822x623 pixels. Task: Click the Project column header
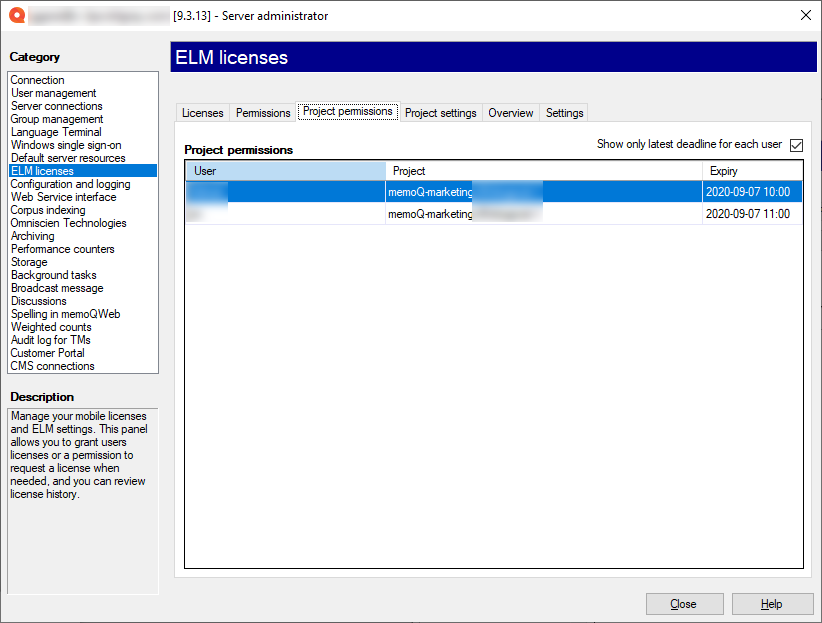coord(543,171)
